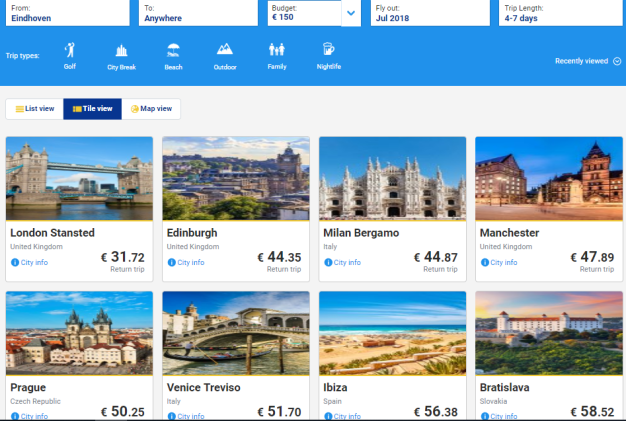Click the Ibiza title

point(335,387)
